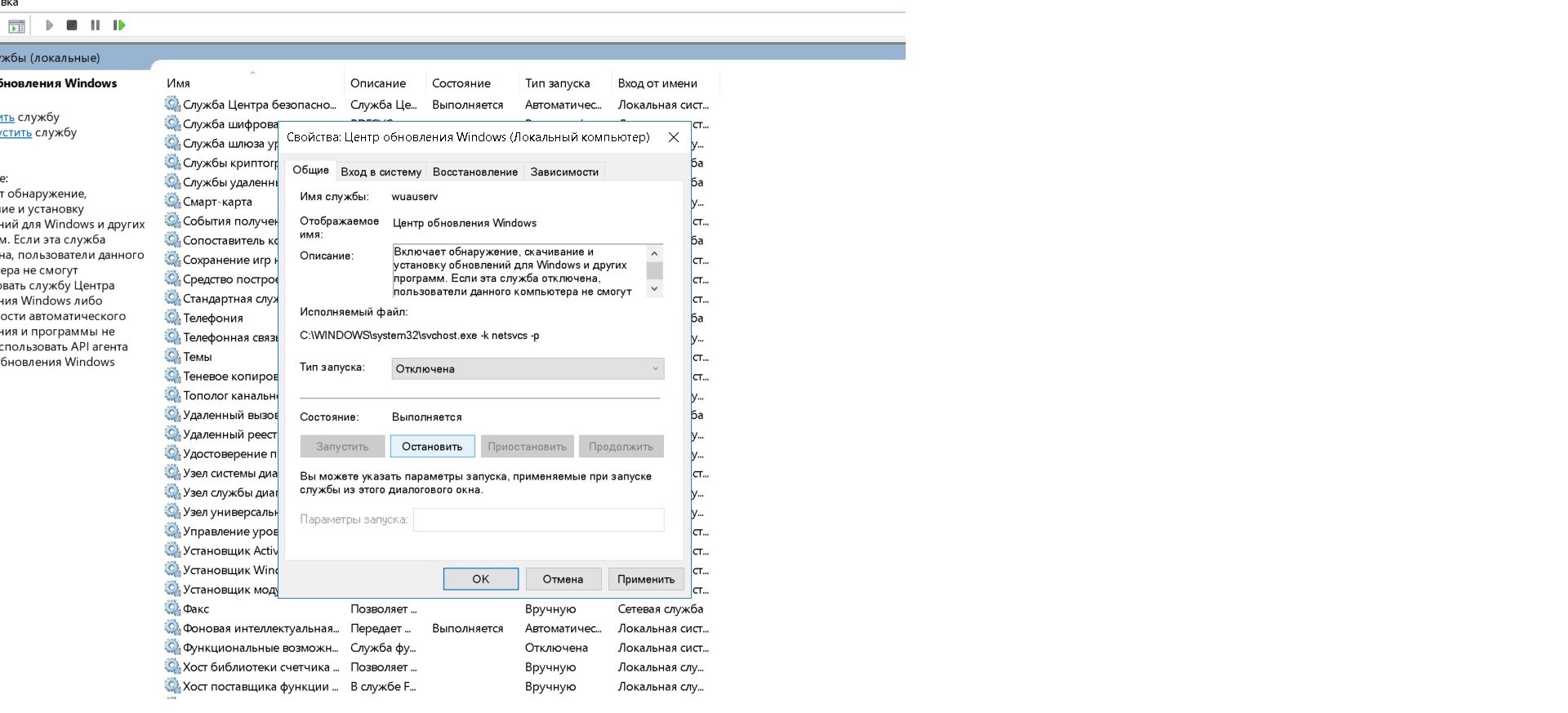The image size is (1568, 713).
Task: Close the service properties dialog
Action: pos(674,137)
